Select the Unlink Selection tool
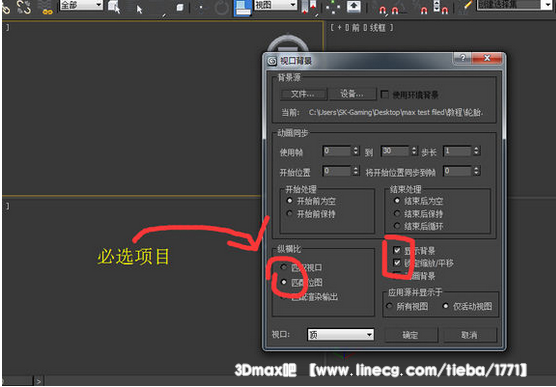This screenshot has height=387, width=556. (24, 7)
